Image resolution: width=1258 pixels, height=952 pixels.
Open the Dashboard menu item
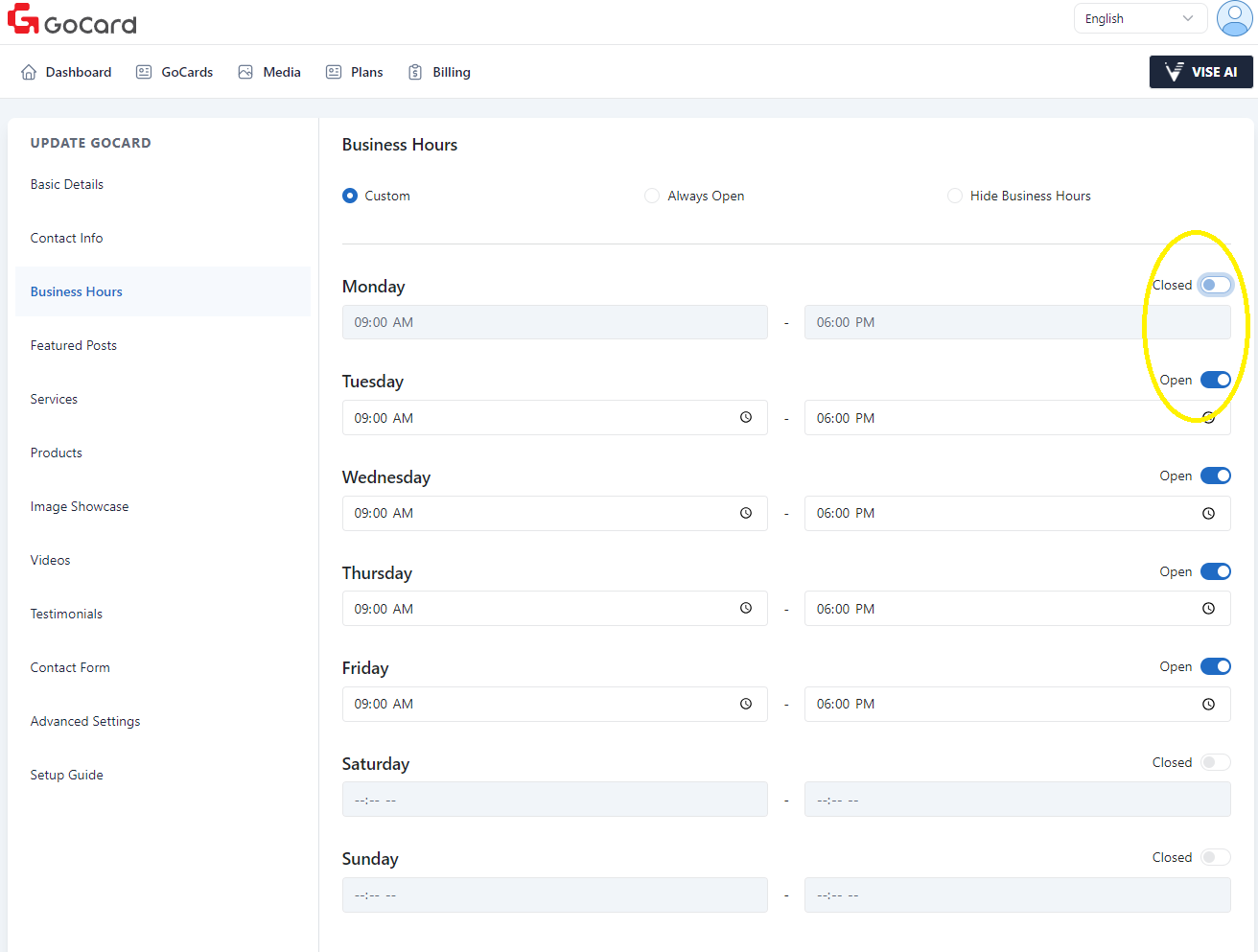(66, 72)
